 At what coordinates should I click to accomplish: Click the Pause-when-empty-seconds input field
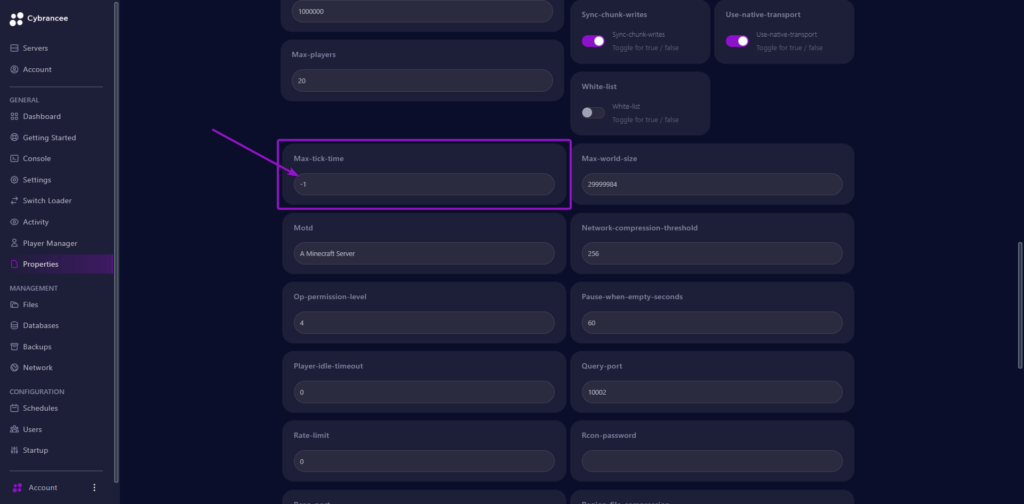[x=712, y=323]
